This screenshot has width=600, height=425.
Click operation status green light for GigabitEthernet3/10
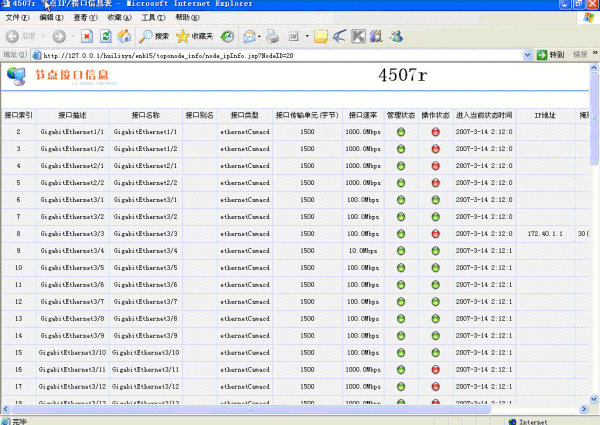[435, 353]
